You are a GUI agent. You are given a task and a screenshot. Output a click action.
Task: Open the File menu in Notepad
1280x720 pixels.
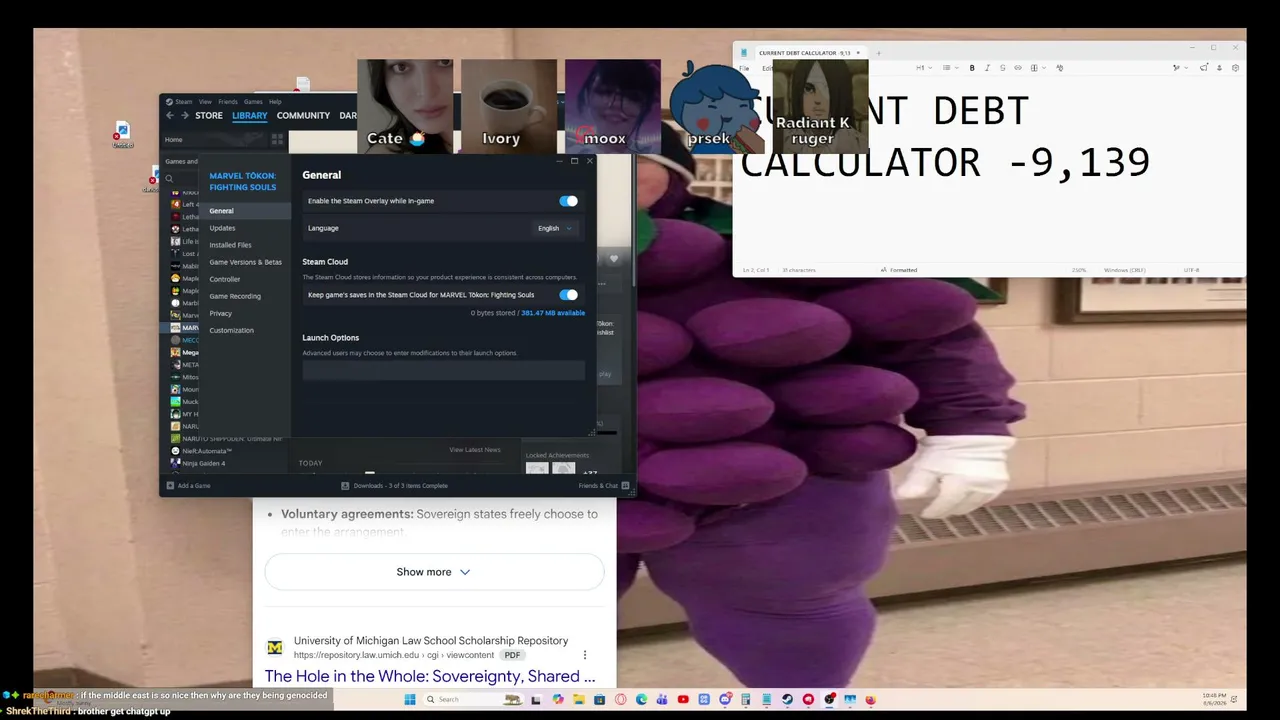[744, 68]
